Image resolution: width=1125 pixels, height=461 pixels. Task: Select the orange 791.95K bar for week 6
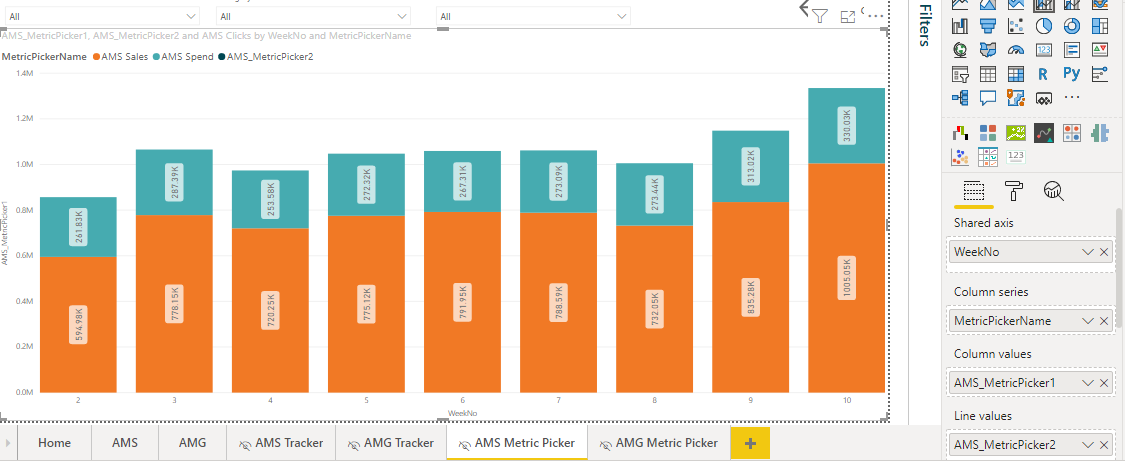pos(462,302)
